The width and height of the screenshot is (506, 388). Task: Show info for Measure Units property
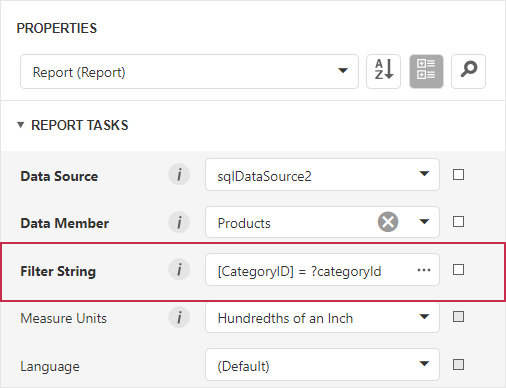point(179,317)
